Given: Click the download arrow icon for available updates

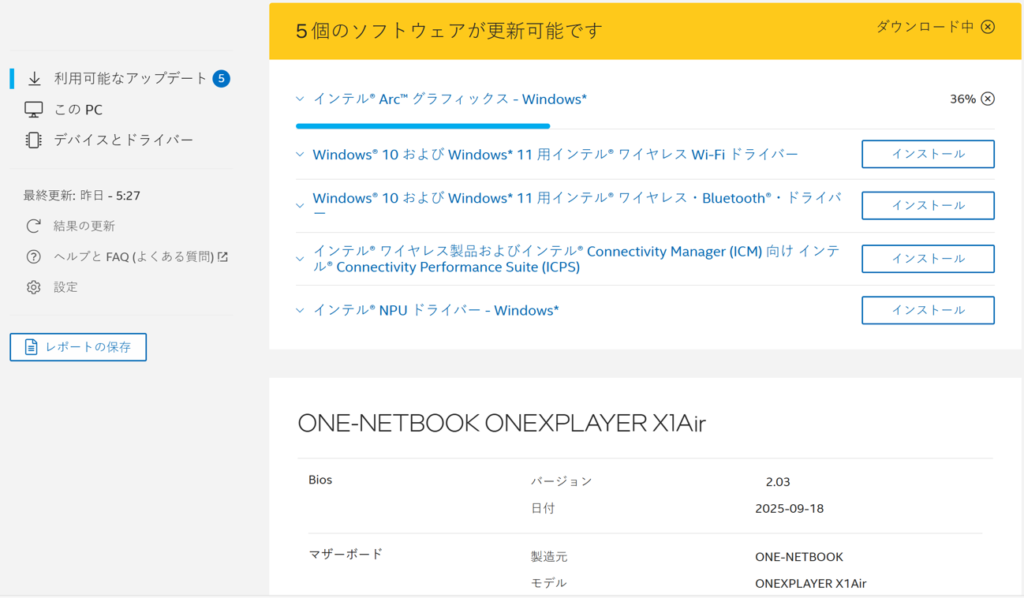Looking at the screenshot, I should coord(34,78).
